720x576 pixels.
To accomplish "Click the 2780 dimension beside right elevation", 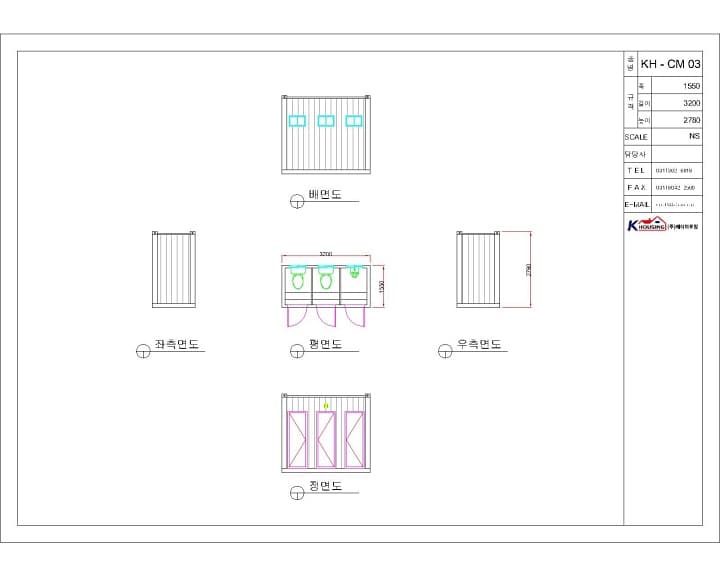I will tap(528, 270).
